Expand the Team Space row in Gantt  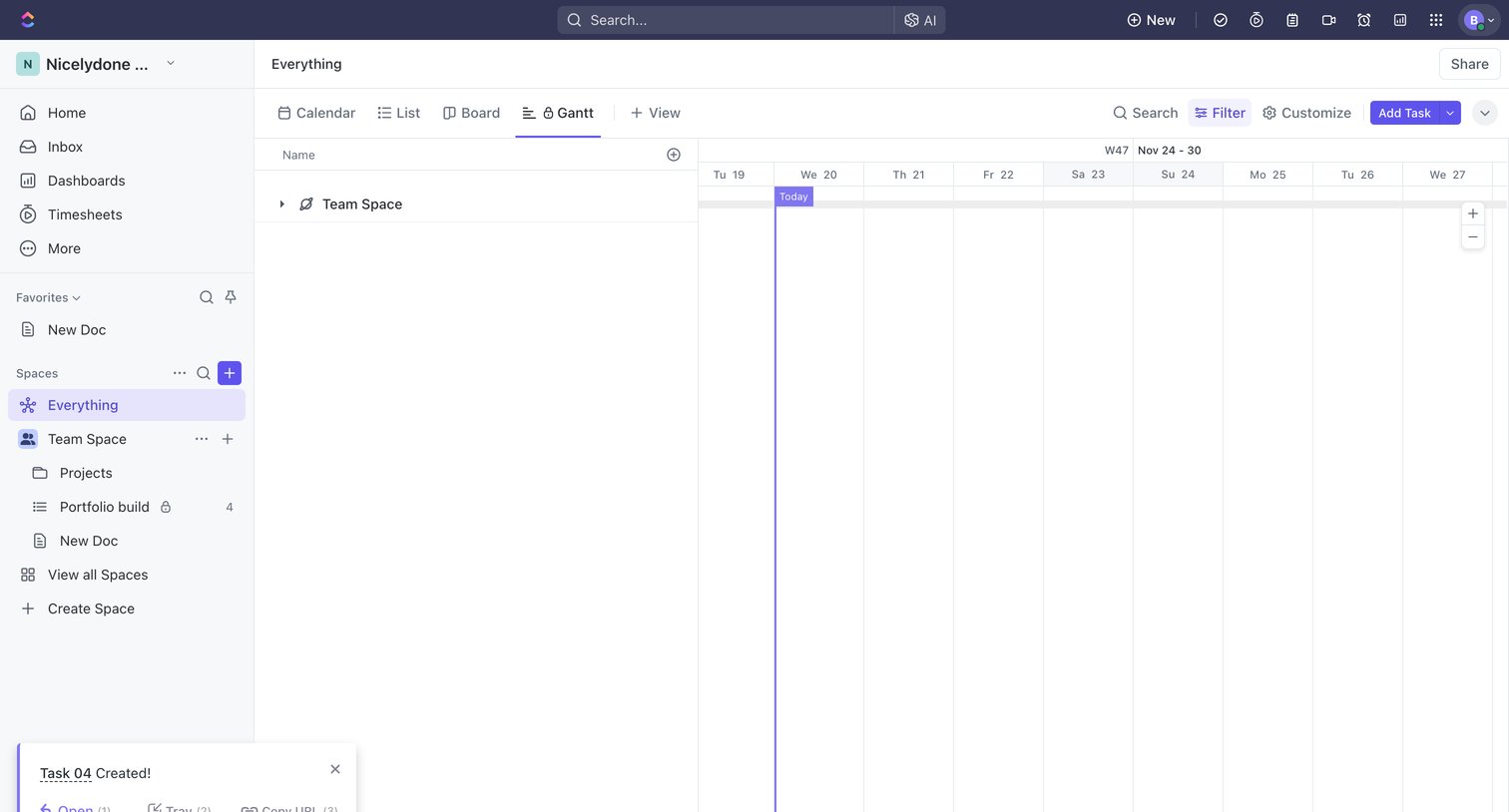pos(282,204)
